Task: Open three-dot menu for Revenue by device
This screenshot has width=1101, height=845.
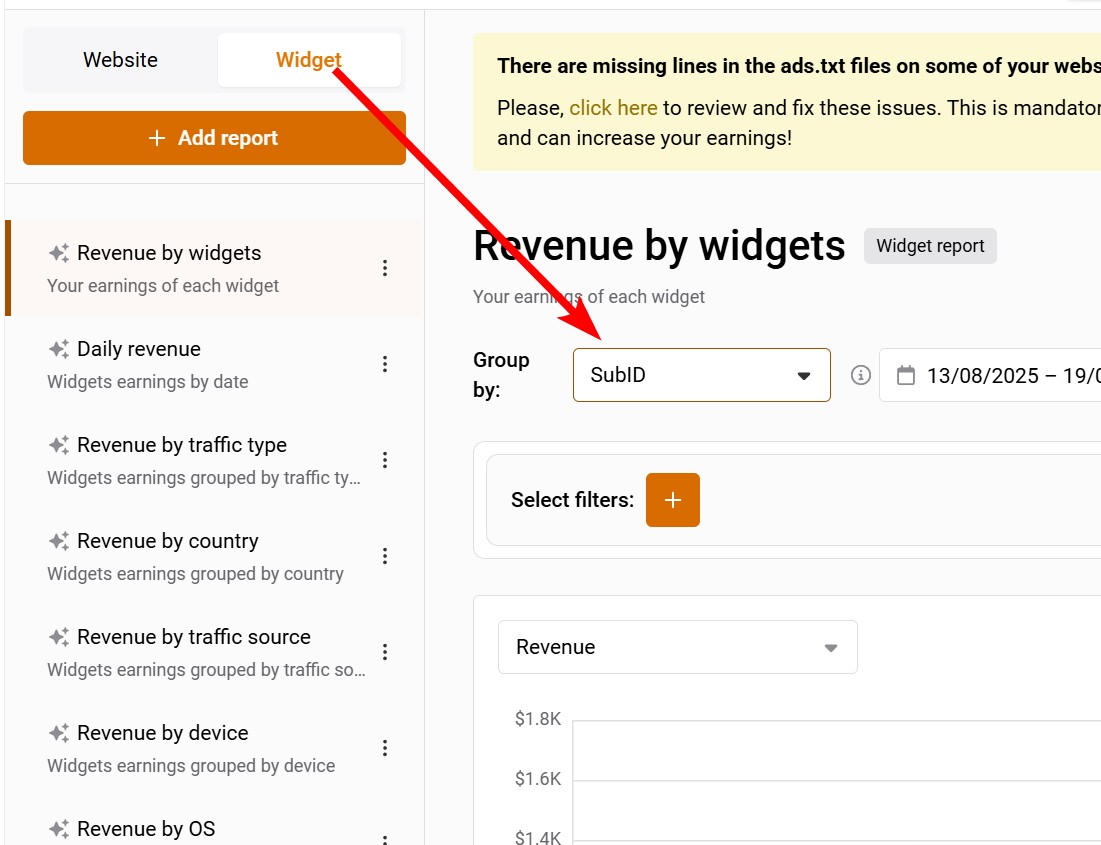Action: [x=385, y=748]
